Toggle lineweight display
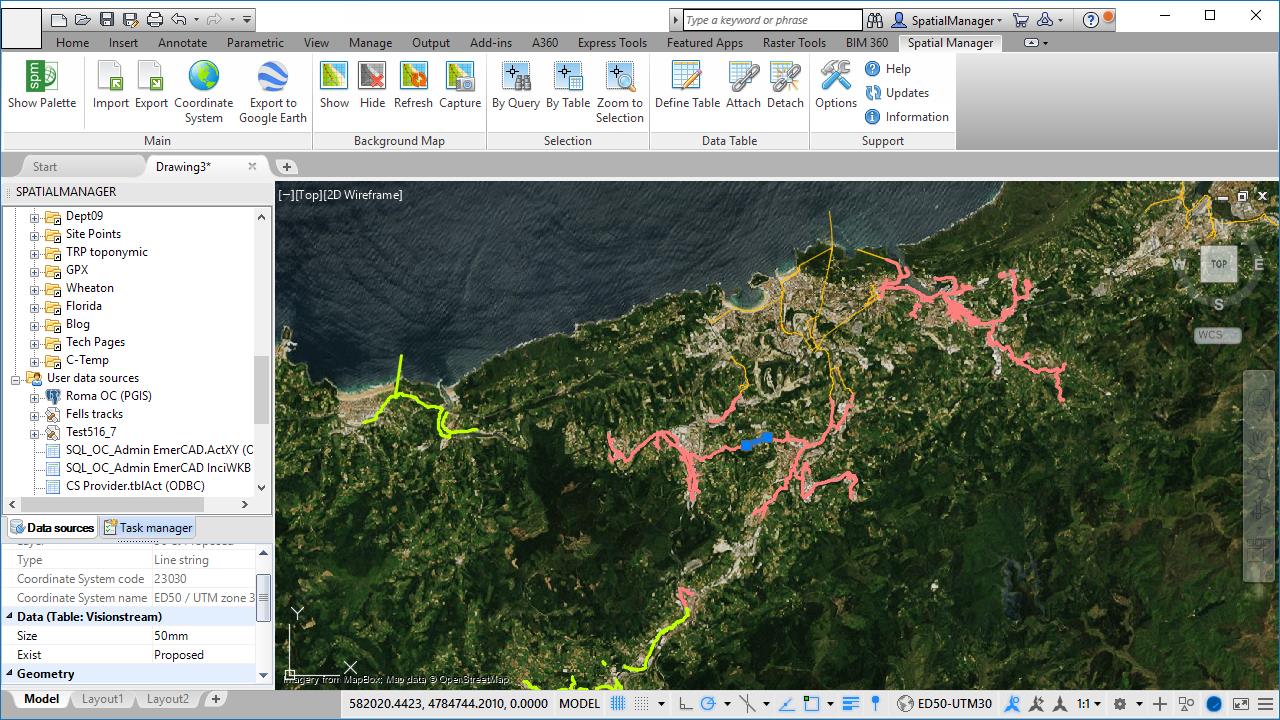 click(851, 703)
